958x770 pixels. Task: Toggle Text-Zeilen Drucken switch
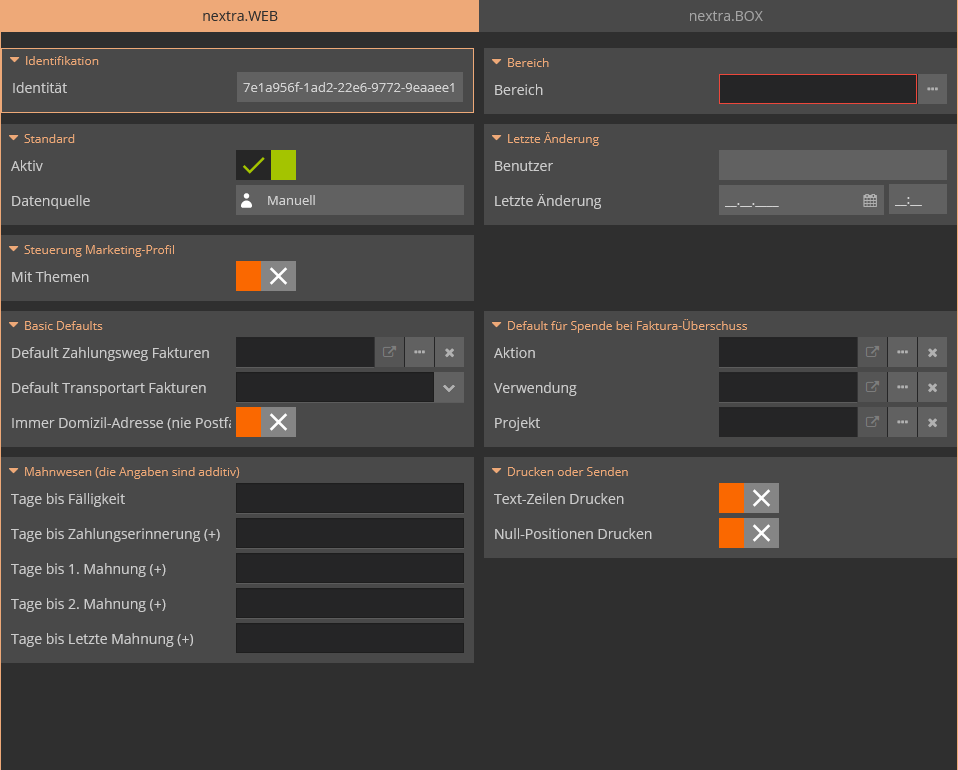pyautogui.click(x=748, y=499)
